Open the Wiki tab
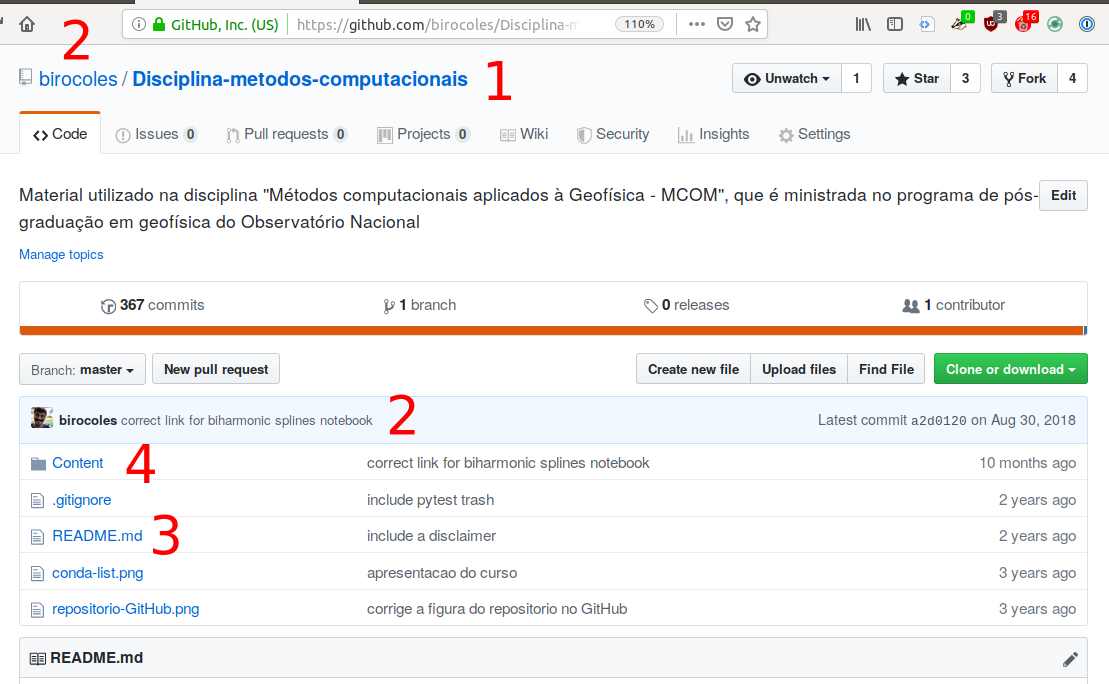This screenshot has width=1109, height=684. coord(524,134)
